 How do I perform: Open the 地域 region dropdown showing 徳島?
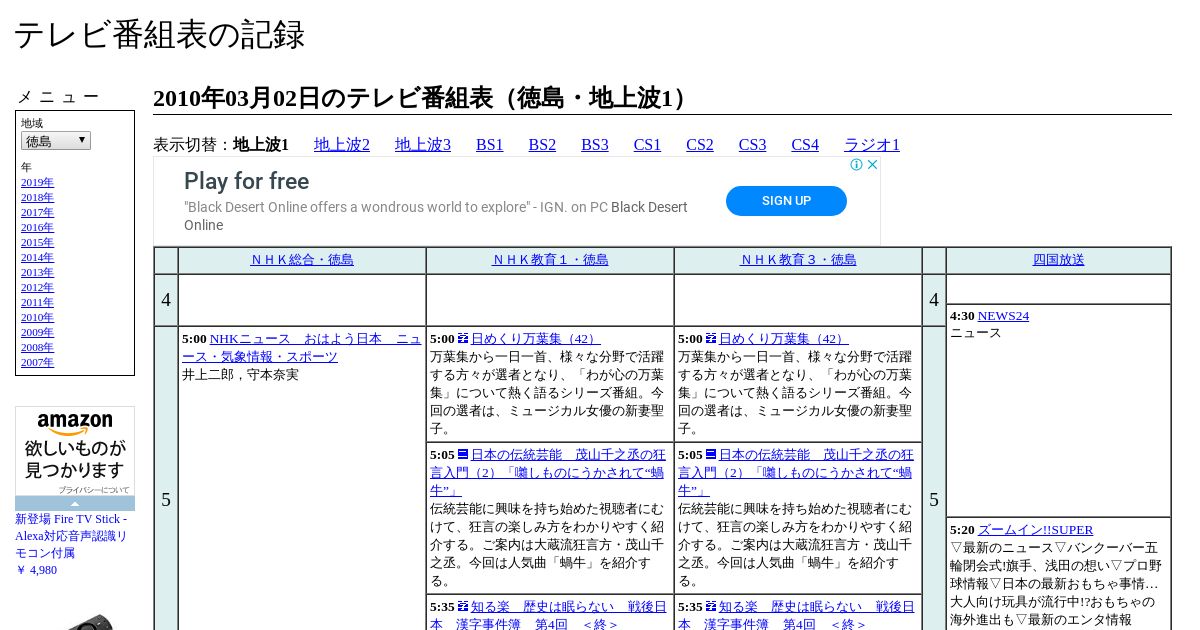point(56,141)
